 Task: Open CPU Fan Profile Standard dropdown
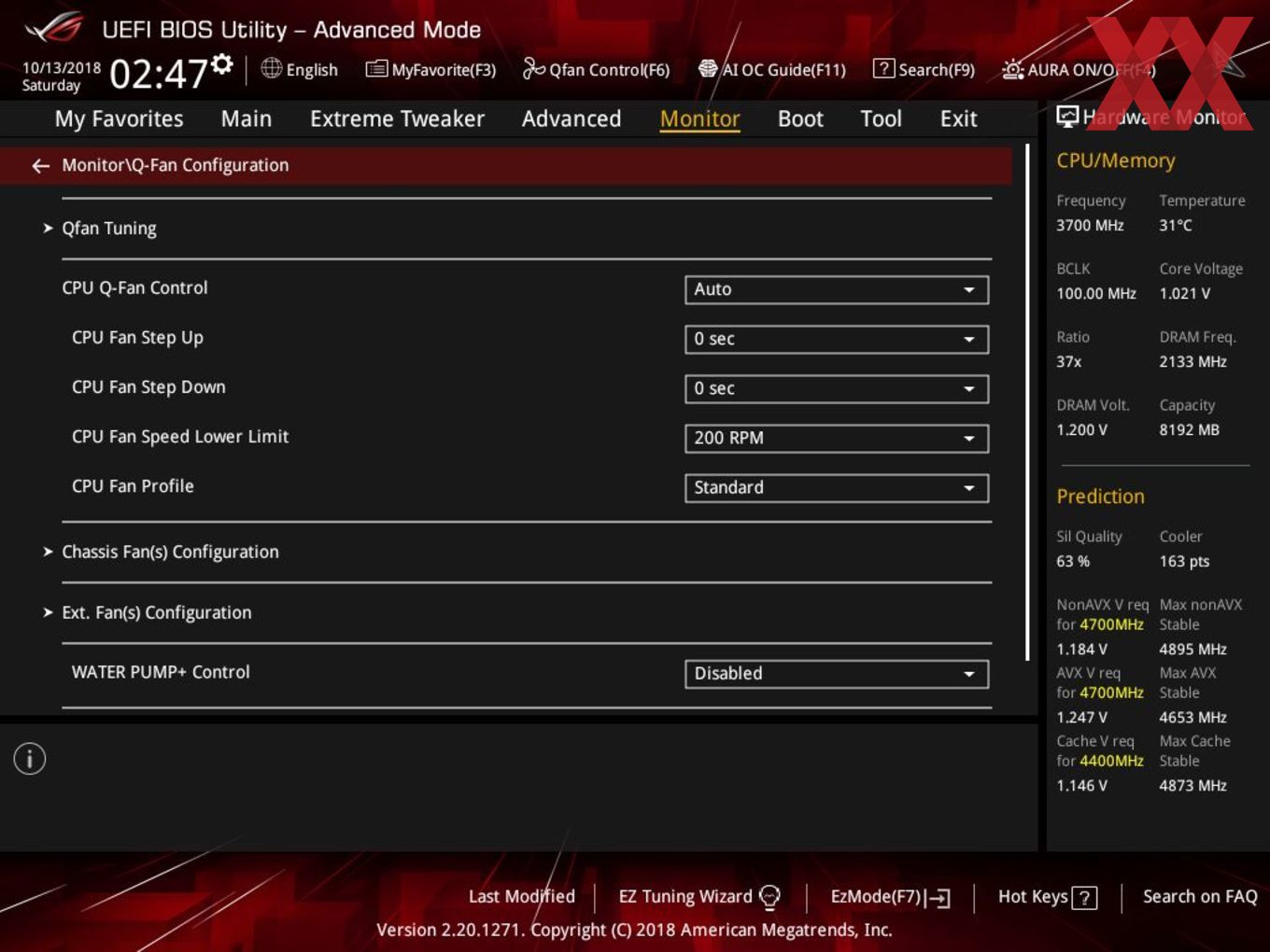pos(837,487)
